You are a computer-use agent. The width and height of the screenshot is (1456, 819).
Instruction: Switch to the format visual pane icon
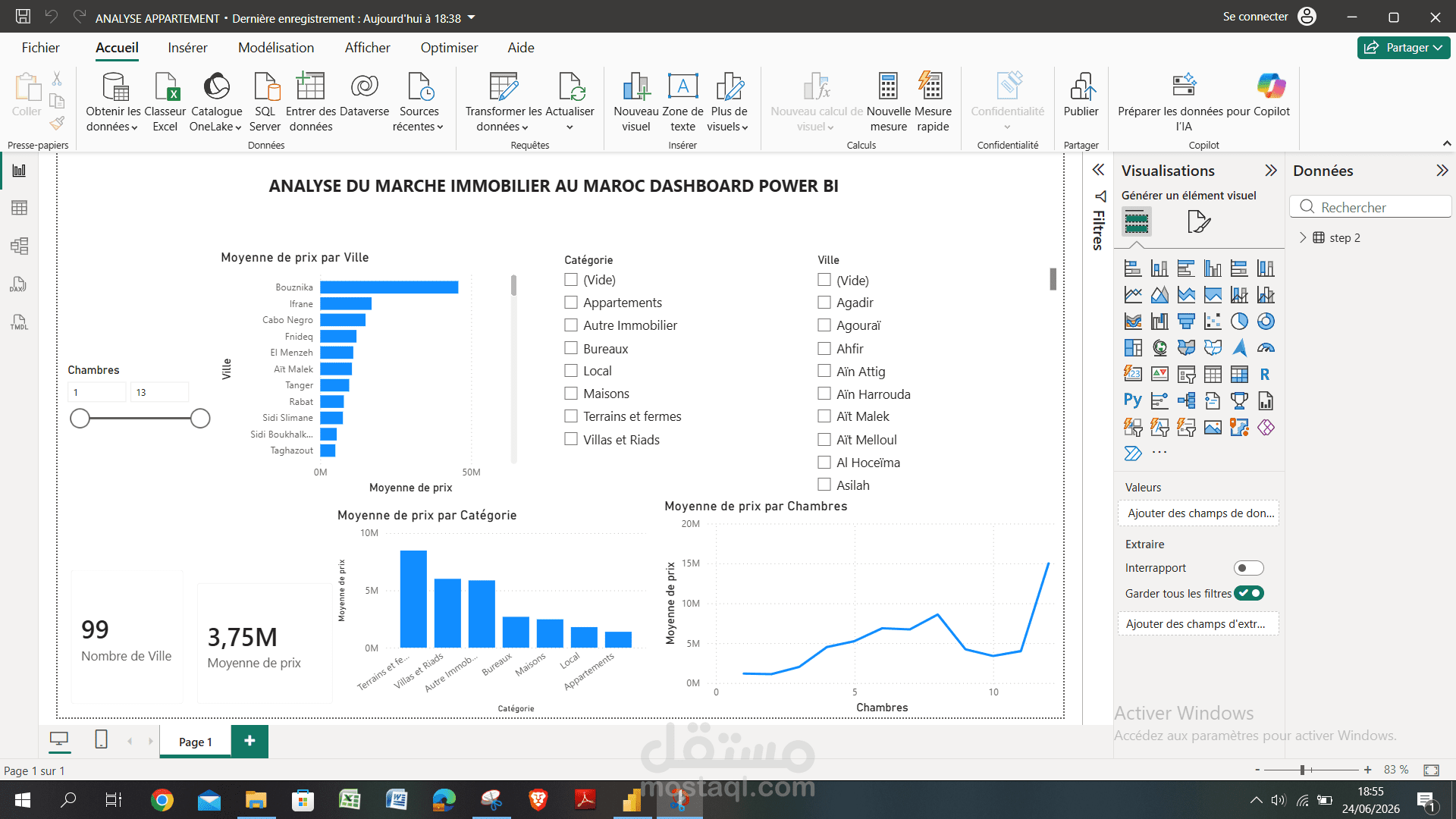1199,221
